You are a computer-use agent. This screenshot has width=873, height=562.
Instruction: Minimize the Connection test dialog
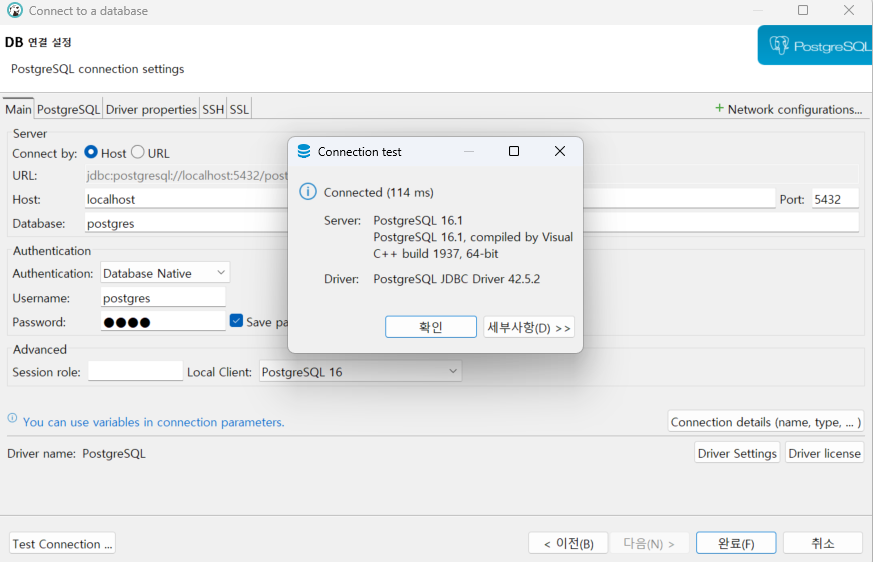[469, 152]
